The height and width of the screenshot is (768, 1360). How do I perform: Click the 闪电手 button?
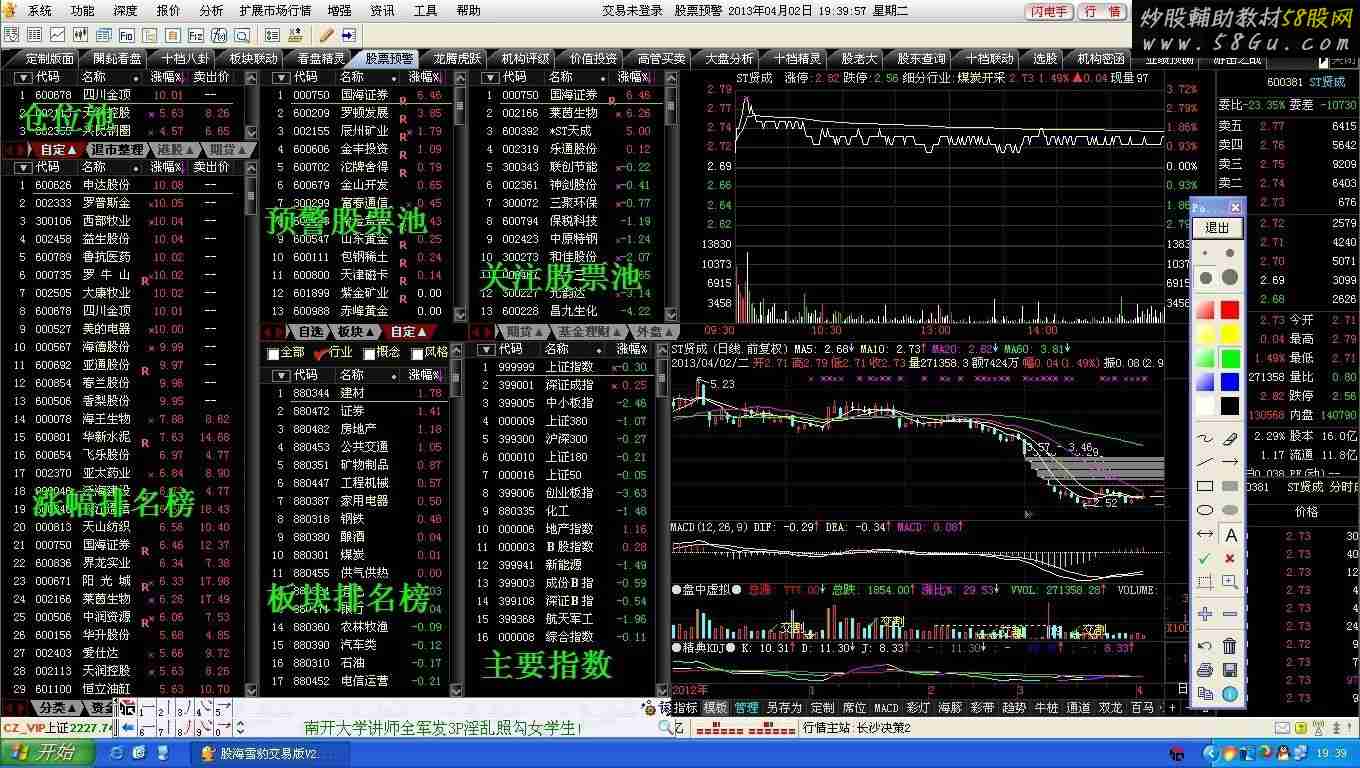[1049, 12]
